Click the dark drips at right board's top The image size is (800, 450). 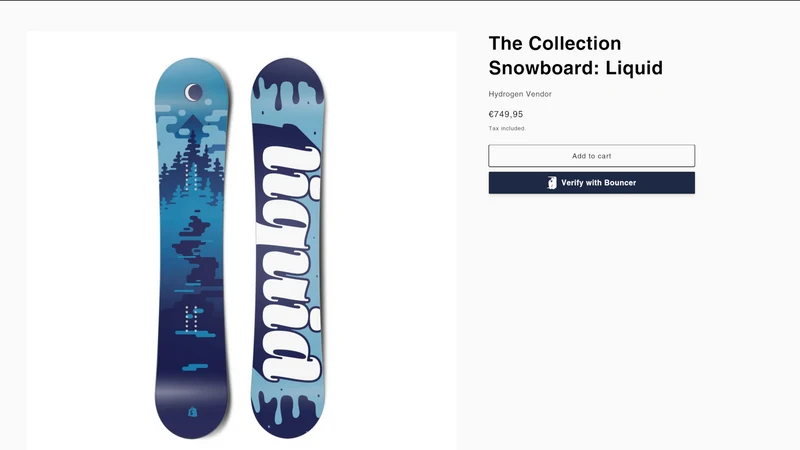click(x=288, y=84)
